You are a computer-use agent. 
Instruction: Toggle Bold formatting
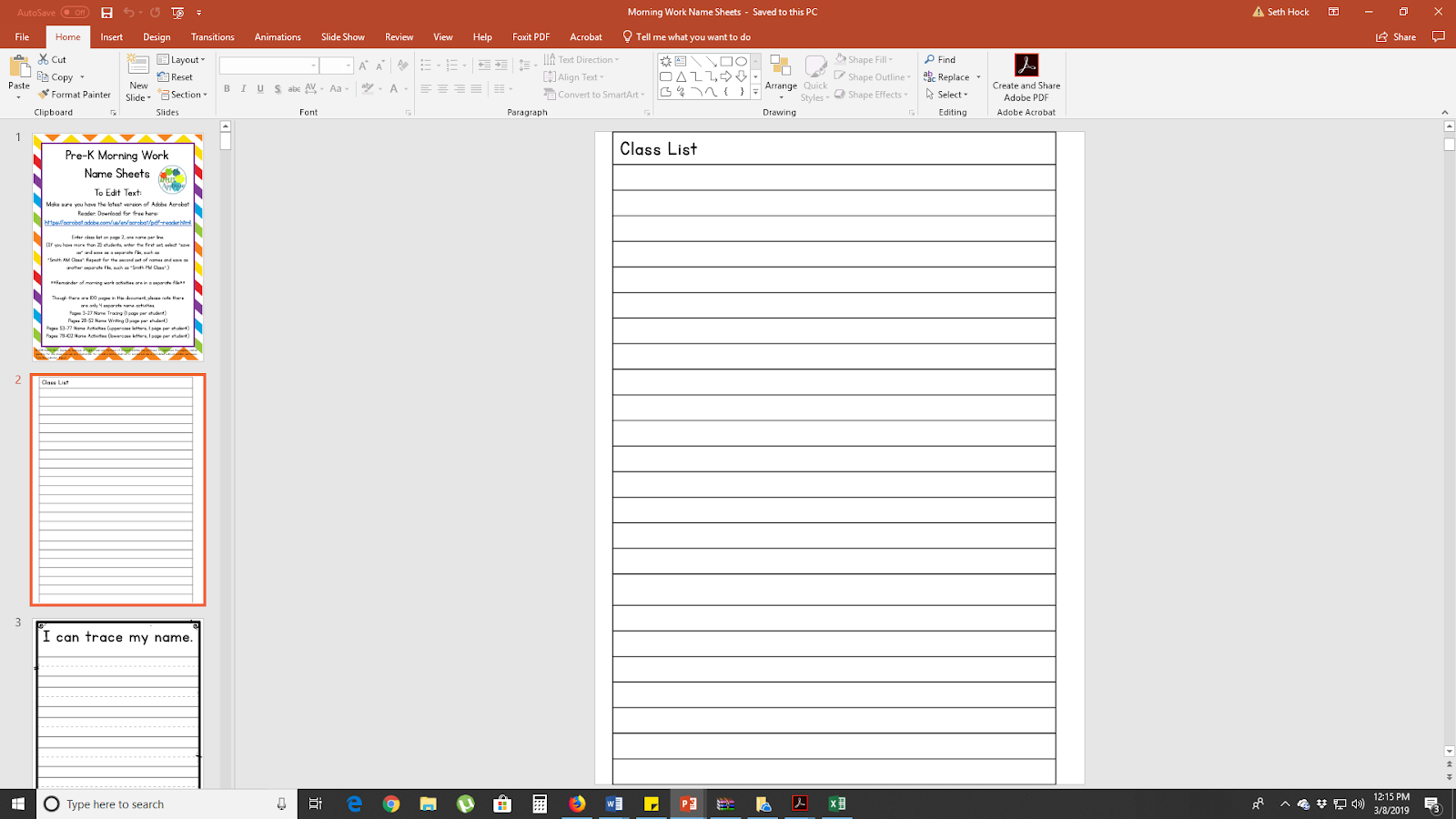227,89
